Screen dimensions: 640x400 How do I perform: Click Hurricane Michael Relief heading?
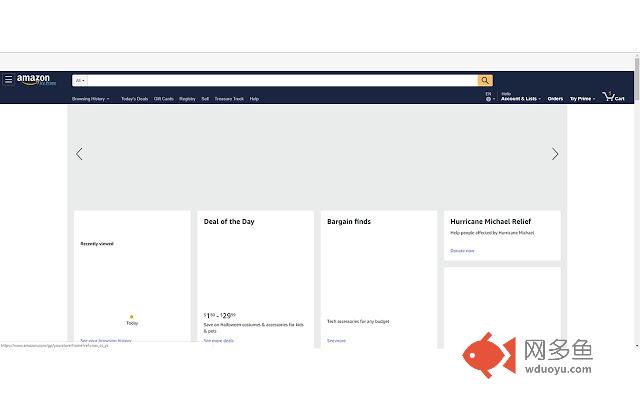[491, 222]
